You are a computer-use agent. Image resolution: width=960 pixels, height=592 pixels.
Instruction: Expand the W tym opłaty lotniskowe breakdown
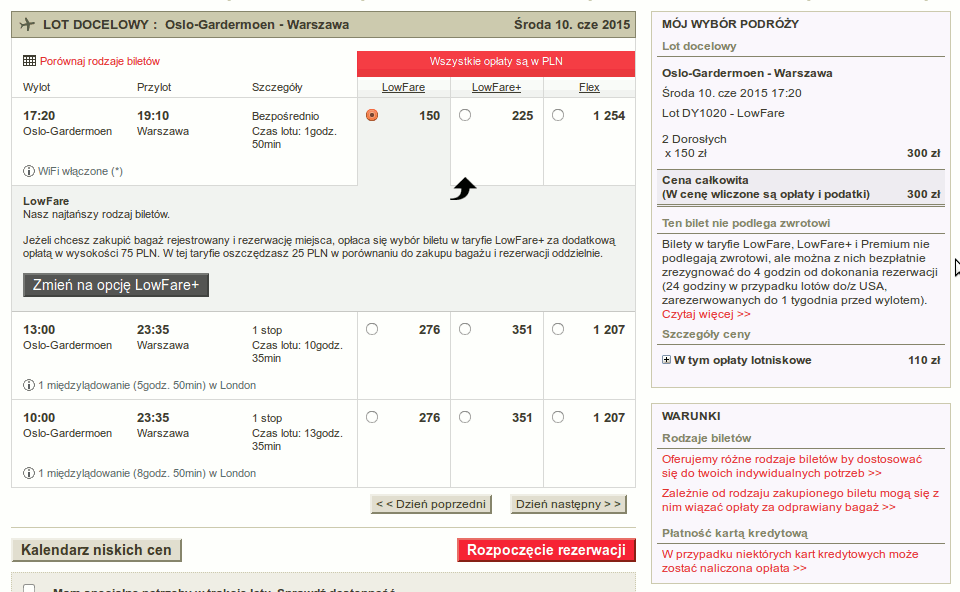click(666, 360)
